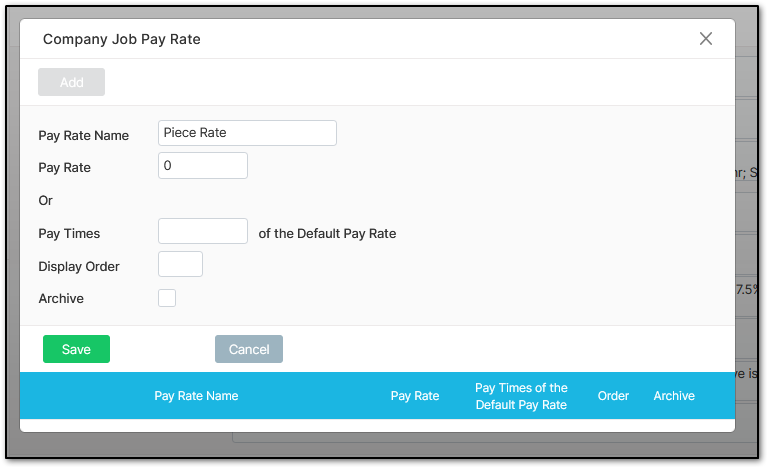
Task: Select the Display Order input field
Action: (x=180, y=265)
